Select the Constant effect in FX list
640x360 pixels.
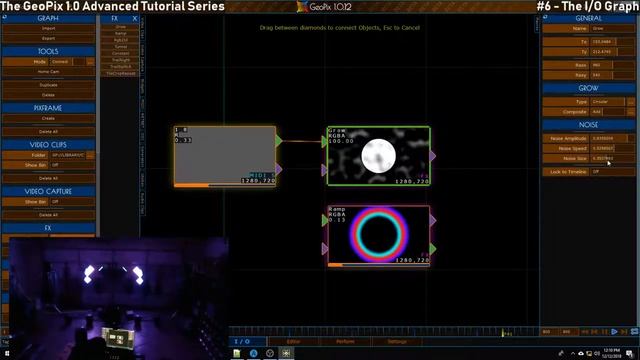tap(120, 53)
